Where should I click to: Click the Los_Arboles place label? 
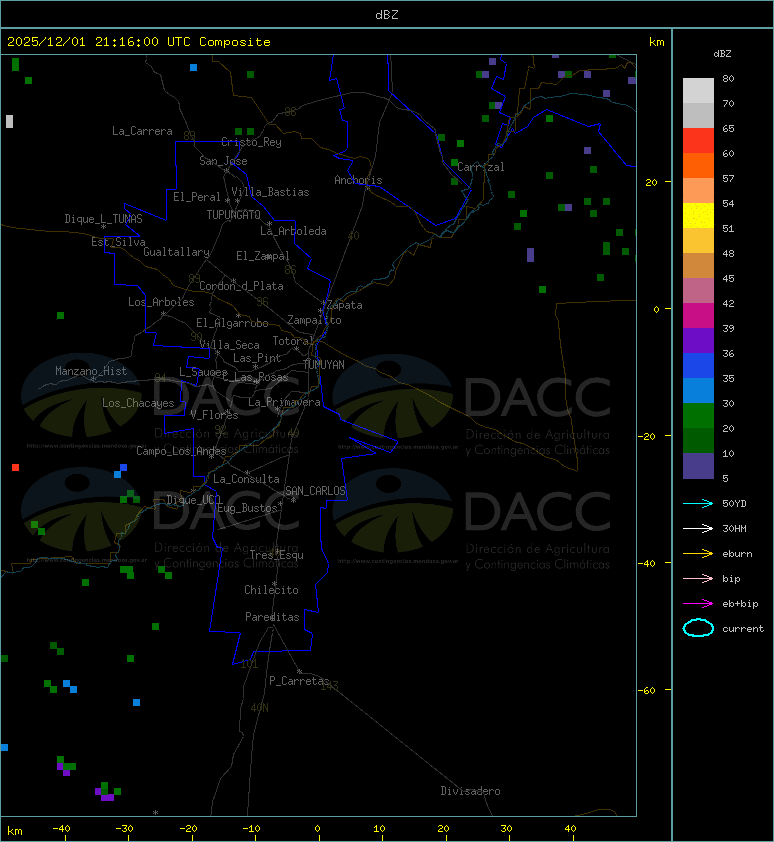point(161,302)
